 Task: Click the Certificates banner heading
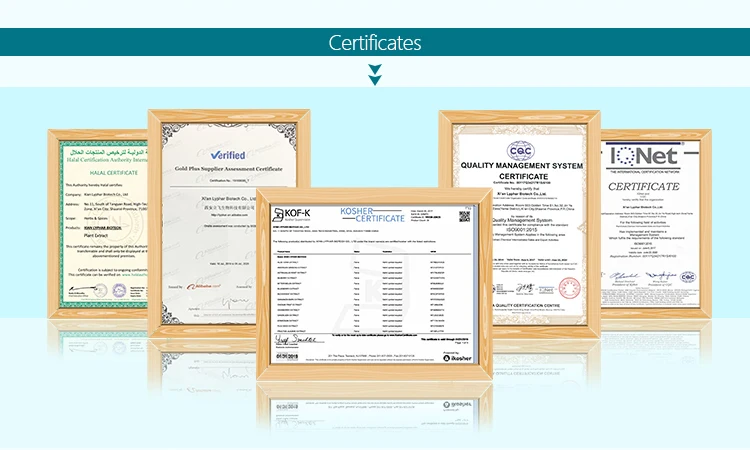[x=375, y=43]
